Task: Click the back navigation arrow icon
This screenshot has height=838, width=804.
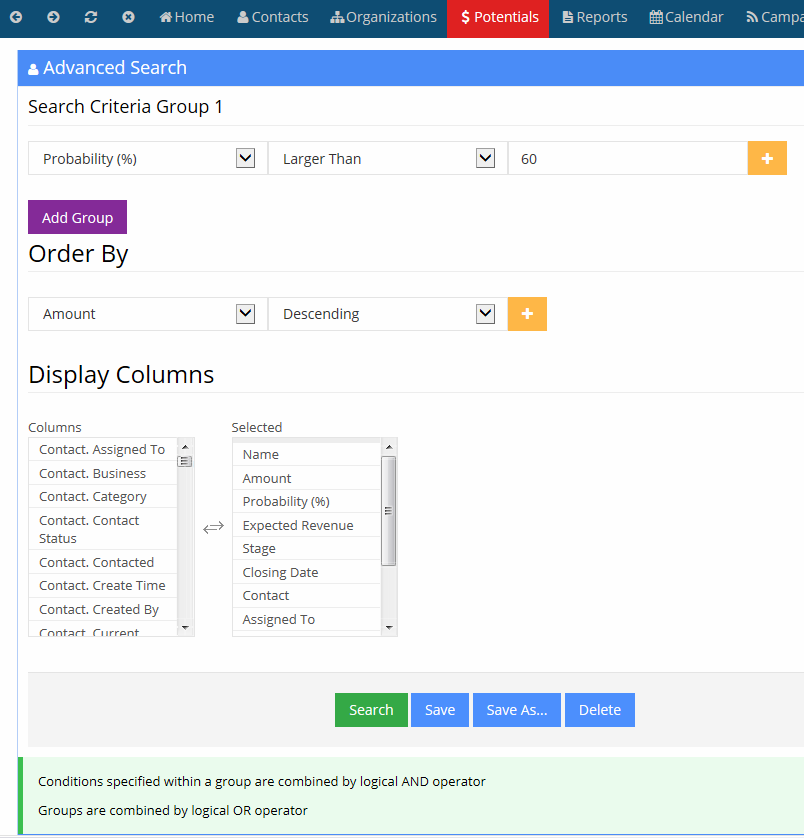Action: [15, 16]
